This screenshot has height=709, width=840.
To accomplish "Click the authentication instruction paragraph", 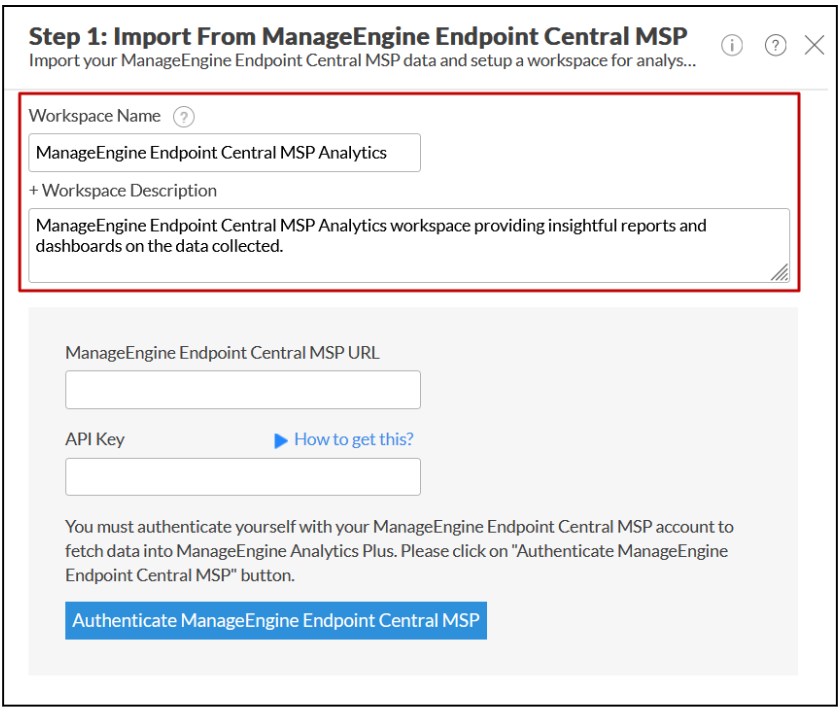I will point(399,551).
